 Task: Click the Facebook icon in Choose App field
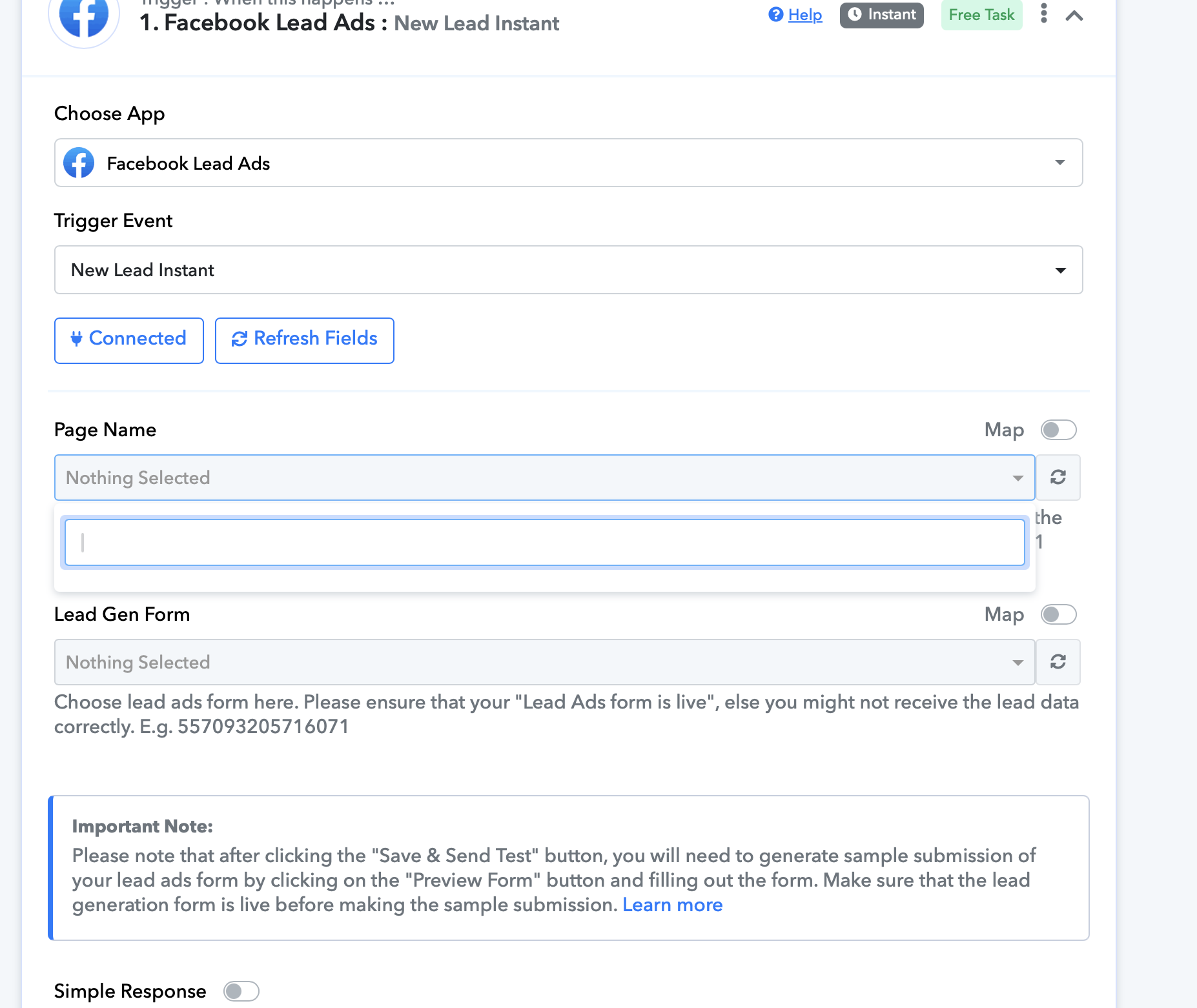tap(79, 163)
